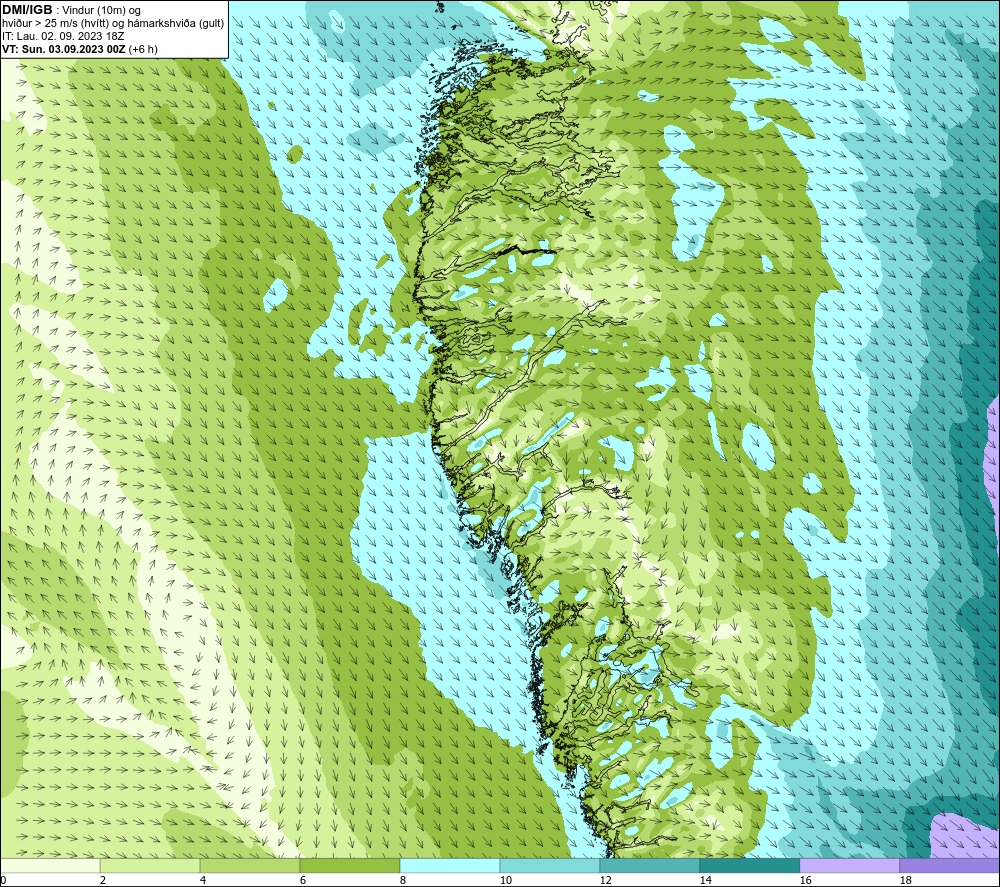Click the scale label '14'
Viewport: 1000px width, 887px height.
[705, 880]
